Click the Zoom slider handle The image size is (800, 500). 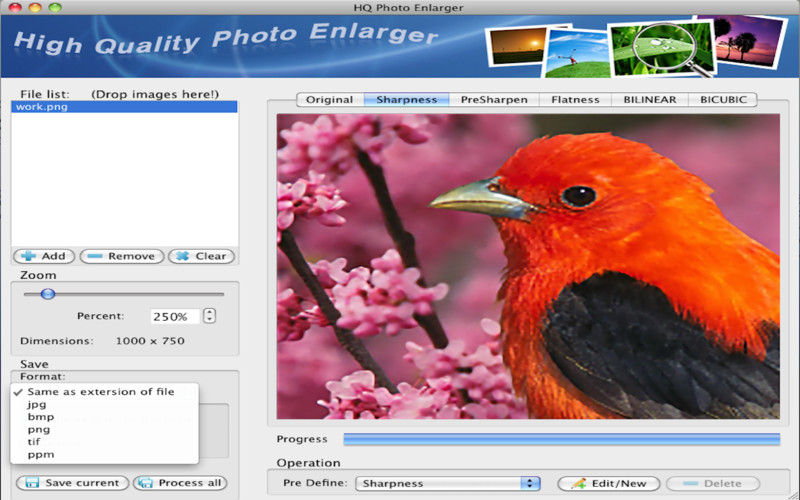(x=48, y=294)
